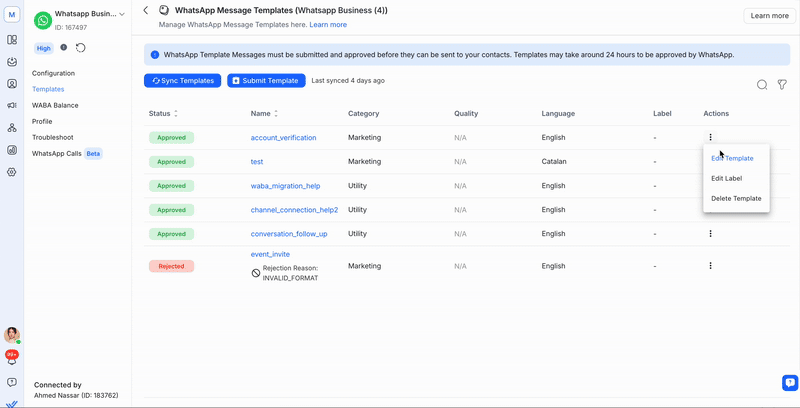Screen dimensions: 800x408
Task: Go to WABA Balance in side navigation
Action: 55,105
